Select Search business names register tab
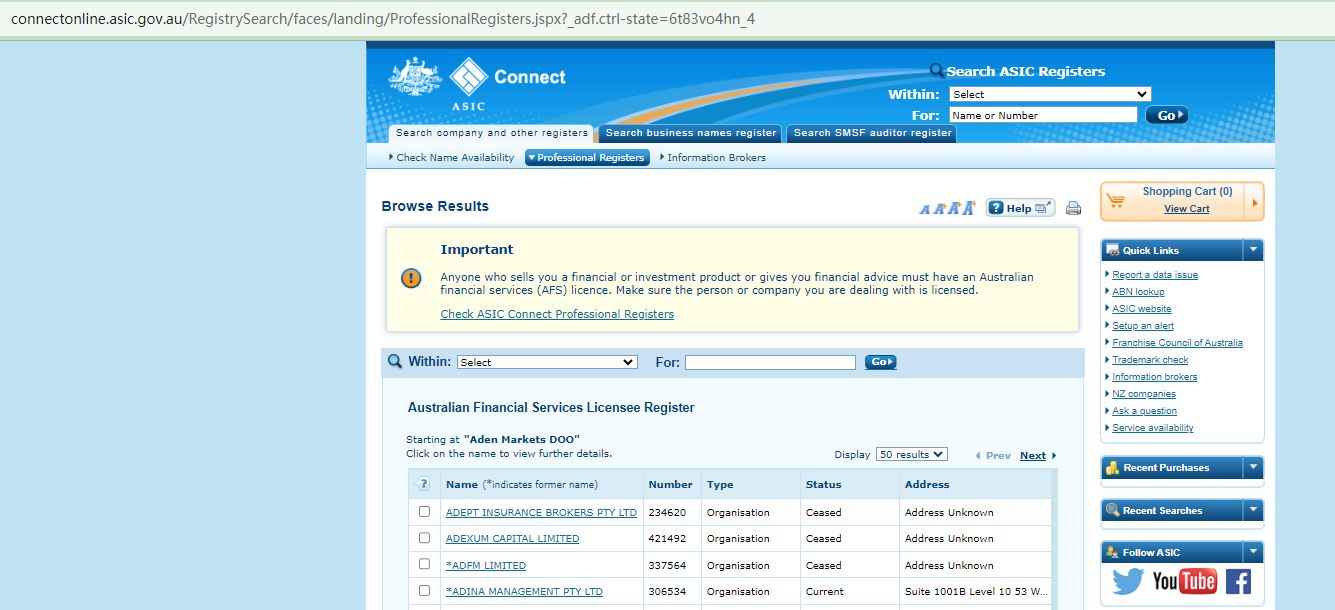 pyautogui.click(x=690, y=133)
